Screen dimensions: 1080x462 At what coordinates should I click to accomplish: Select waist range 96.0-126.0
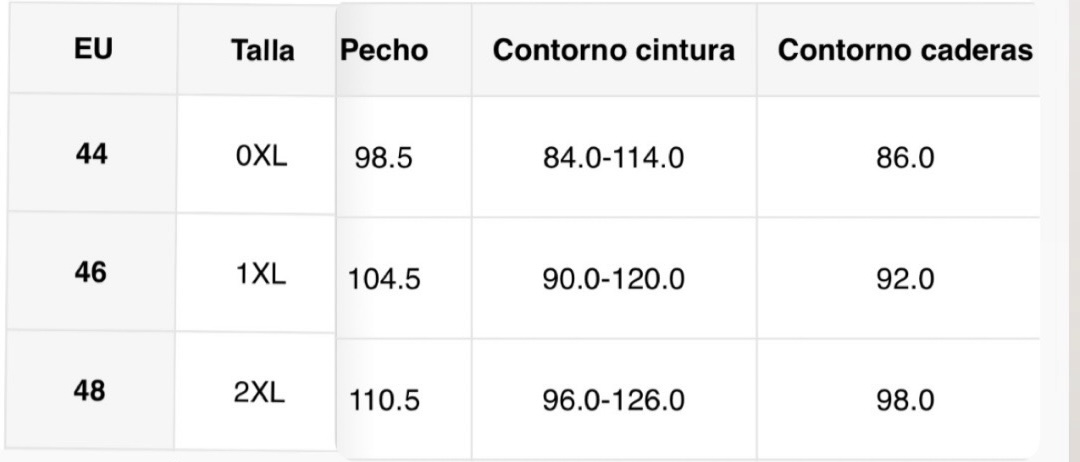pos(613,401)
